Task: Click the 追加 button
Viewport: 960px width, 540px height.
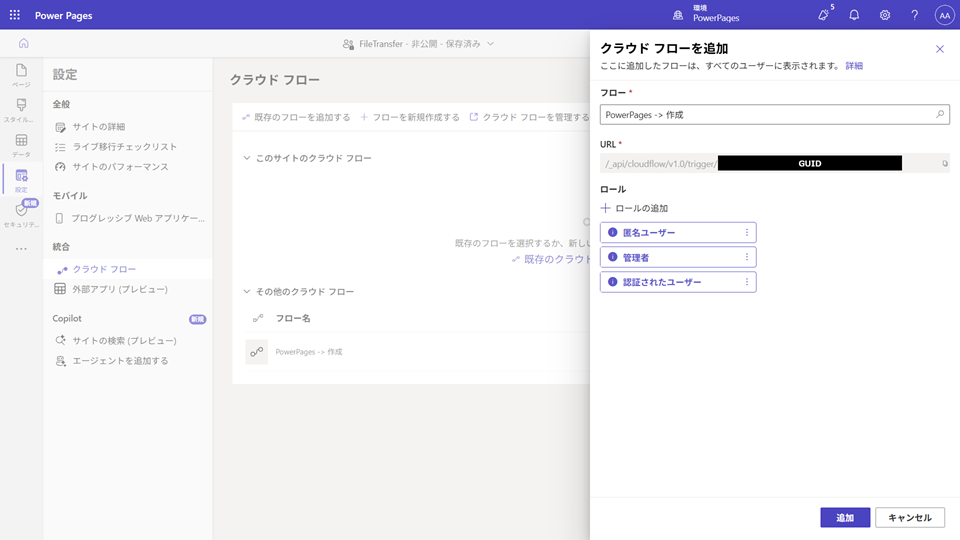Action: click(845, 517)
